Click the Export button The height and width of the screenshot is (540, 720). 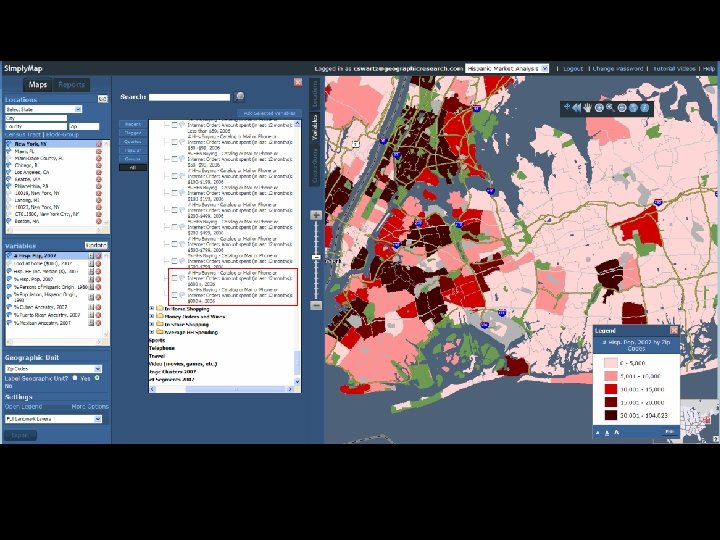pos(20,435)
